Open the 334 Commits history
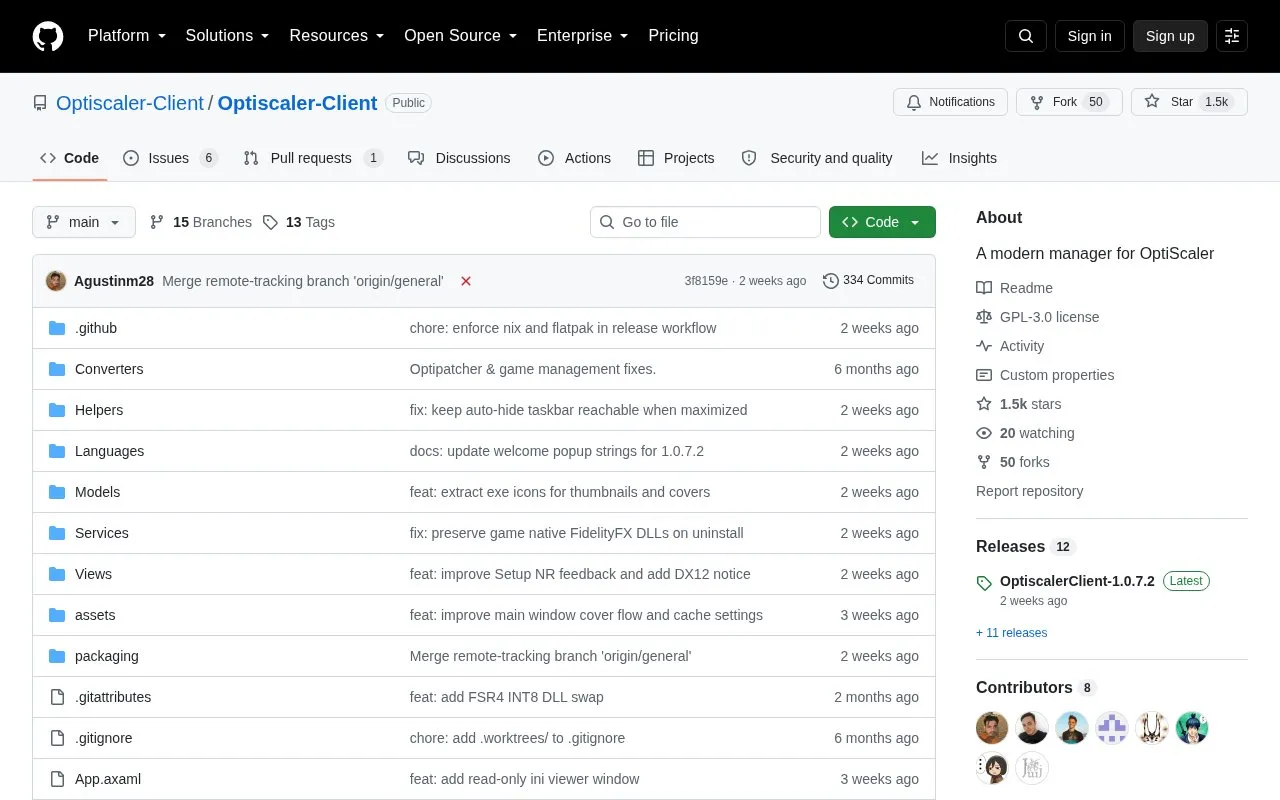This screenshot has height=800, width=1280. 868,281
